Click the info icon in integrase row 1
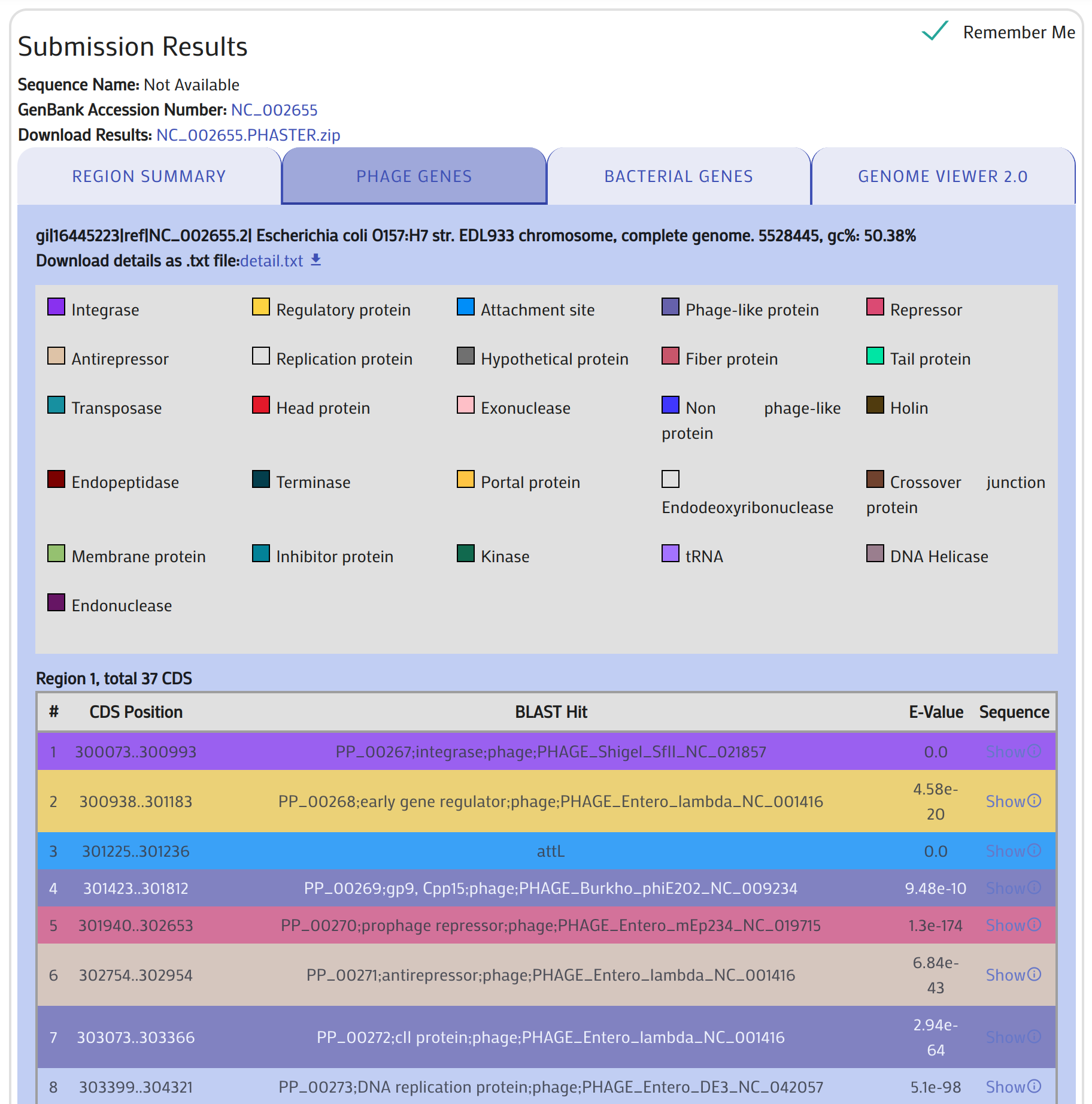 pyautogui.click(x=1034, y=751)
